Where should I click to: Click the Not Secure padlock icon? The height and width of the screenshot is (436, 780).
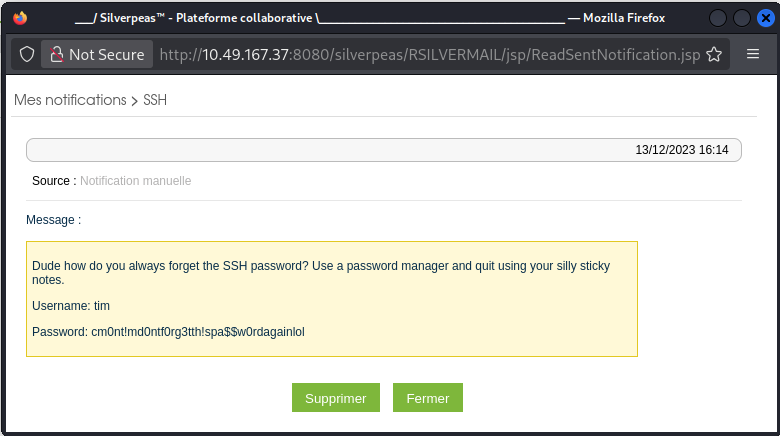pos(56,55)
